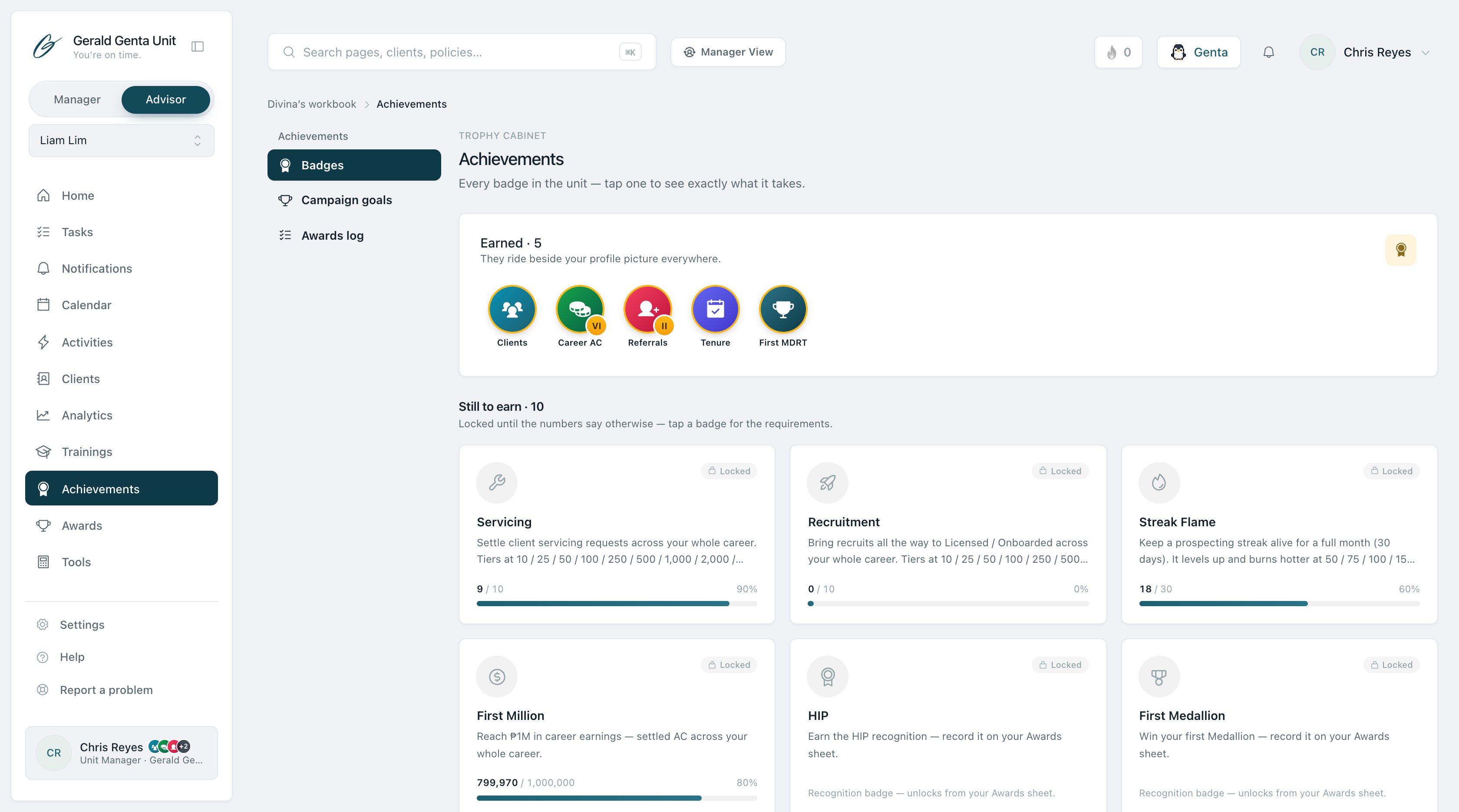Image resolution: width=1459 pixels, height=812 pixels.
Task: Open the Awards log section
Action: coord(354,235)
